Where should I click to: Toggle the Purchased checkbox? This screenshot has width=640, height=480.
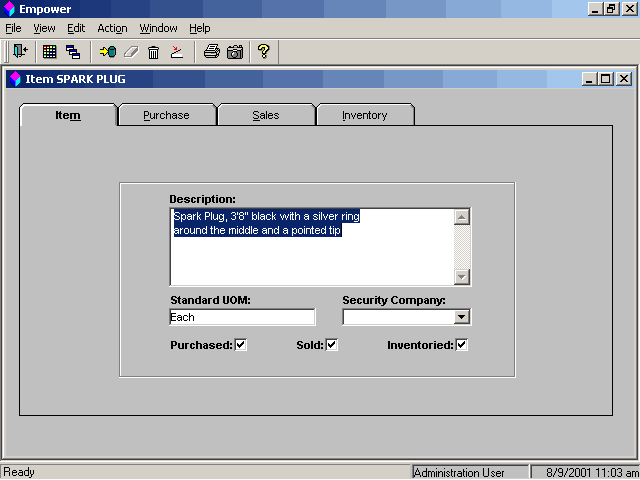tap(241, 345)
